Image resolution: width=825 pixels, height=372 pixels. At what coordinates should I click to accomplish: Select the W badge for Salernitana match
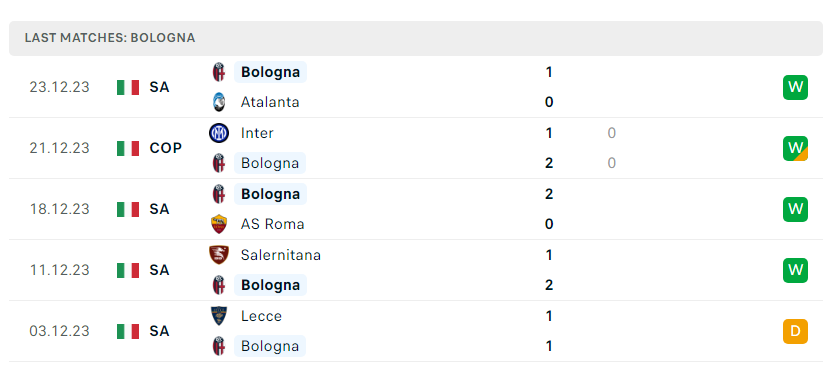(795, 270)
